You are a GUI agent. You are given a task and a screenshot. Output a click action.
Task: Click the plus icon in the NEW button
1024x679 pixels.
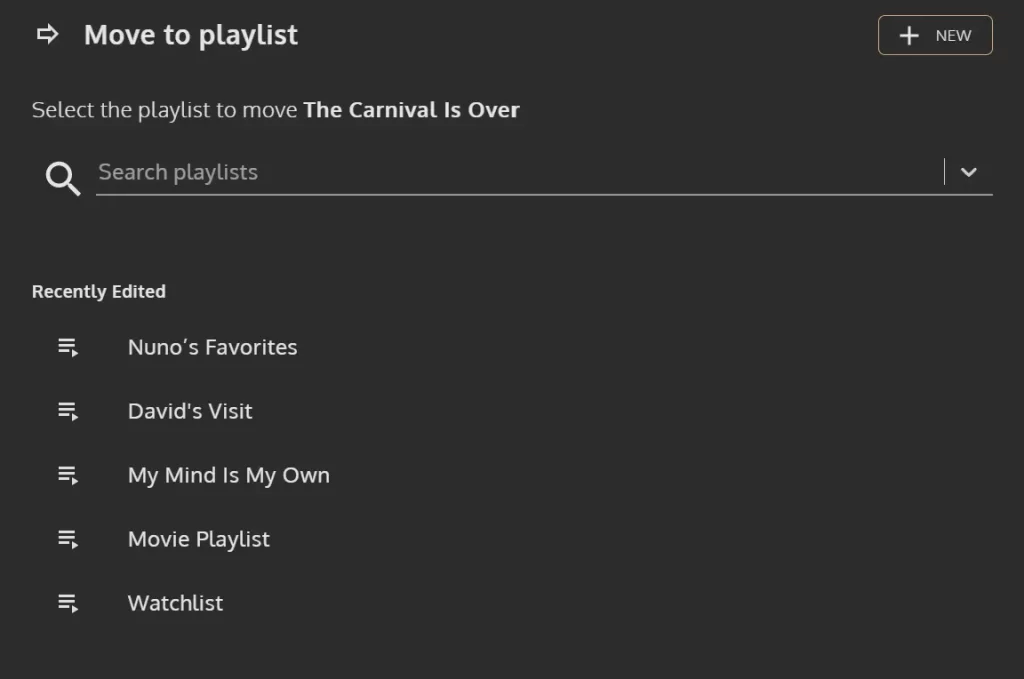[x=909, y=35]
